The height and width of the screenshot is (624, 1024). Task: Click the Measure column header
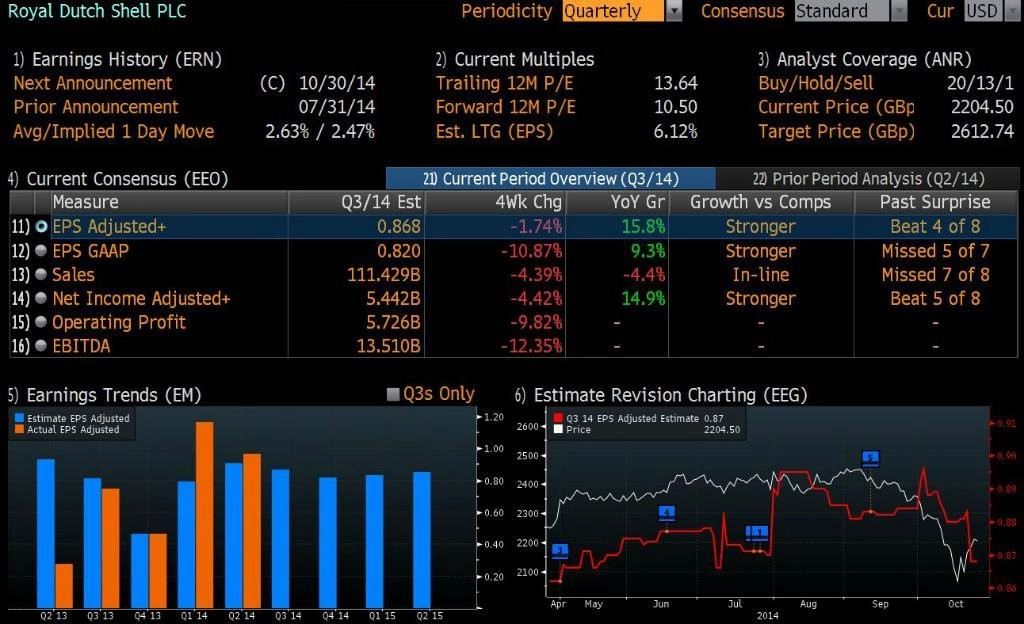click(x=170, y=202)
